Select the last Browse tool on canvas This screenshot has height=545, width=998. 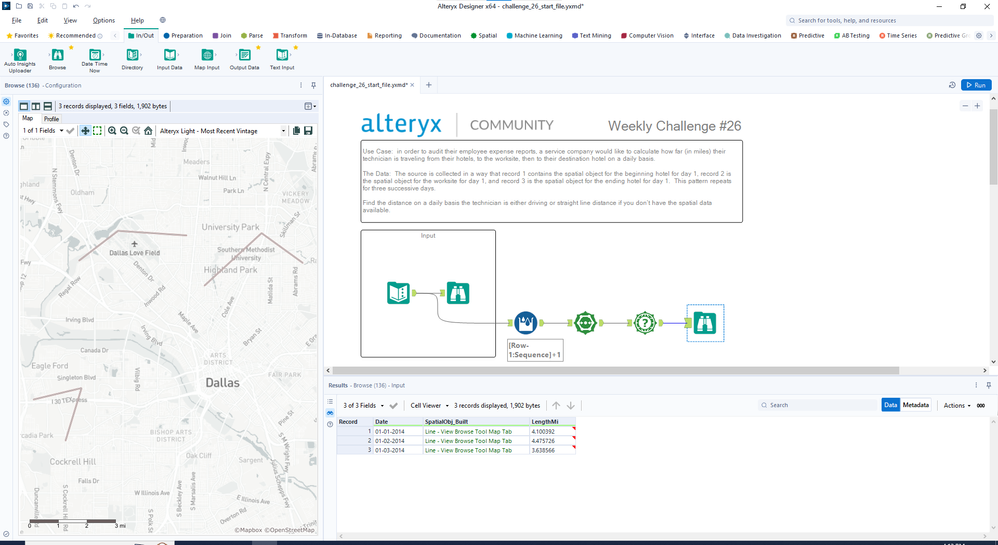point(705,323)
